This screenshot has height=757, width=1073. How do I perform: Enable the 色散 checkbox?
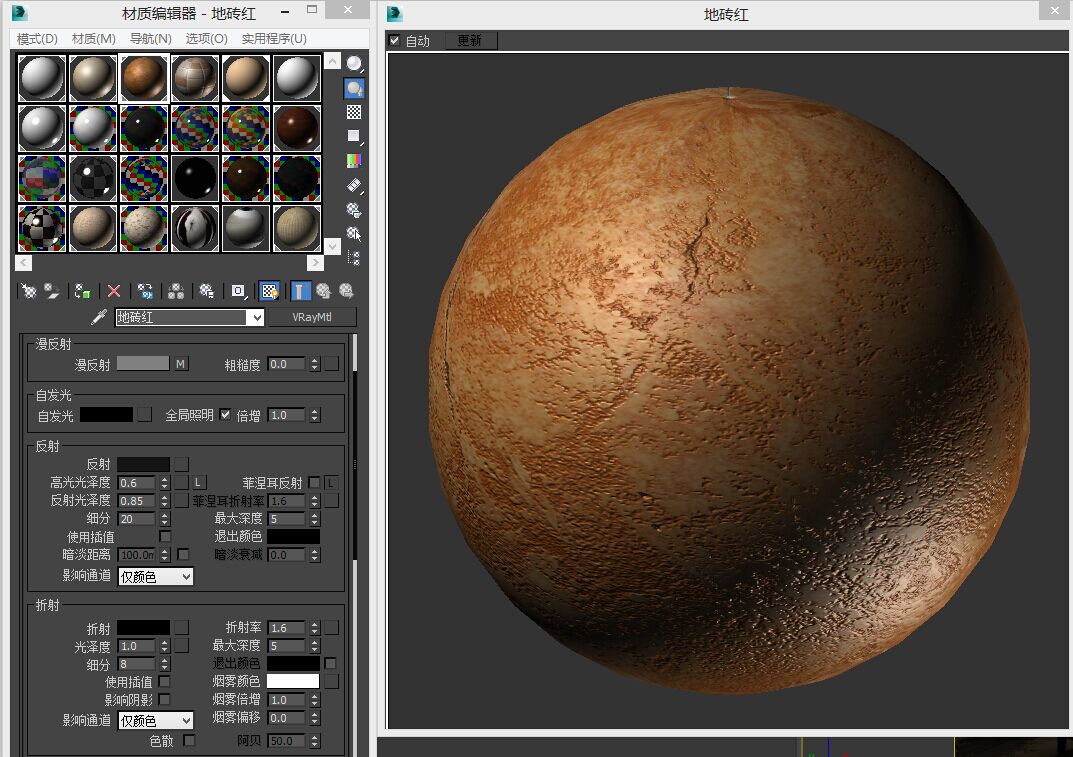(x=190, y=741)
